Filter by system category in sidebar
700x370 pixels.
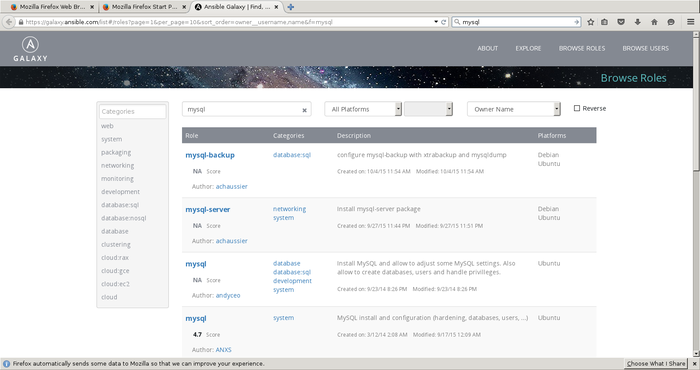pyautogui.click(x=111, y=139)
